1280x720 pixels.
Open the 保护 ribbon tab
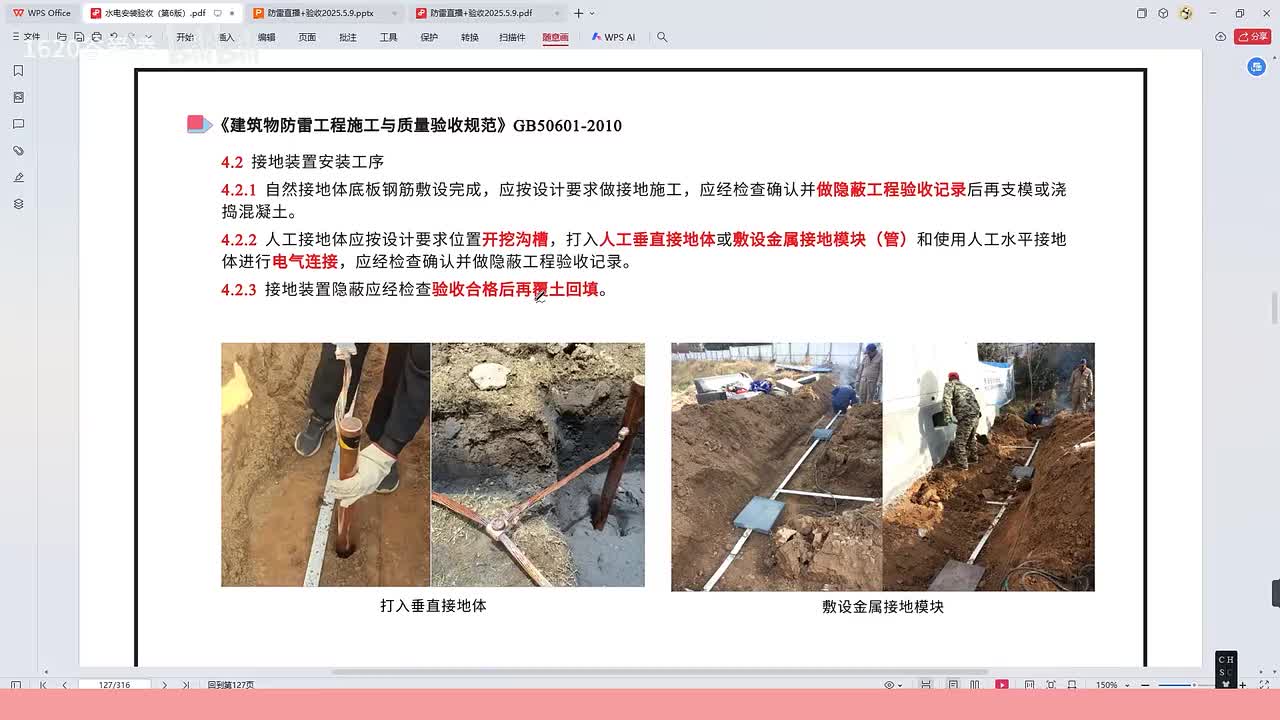[x=429, y=37]
